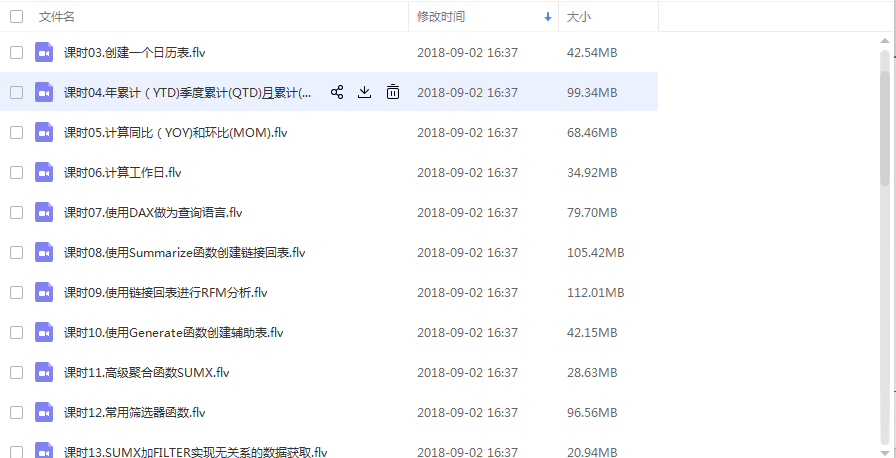Open file 课时09.使用链接回表进行RFM分析.flv
This screenshot has height=458, width=896.
click(x=166, y=292)
